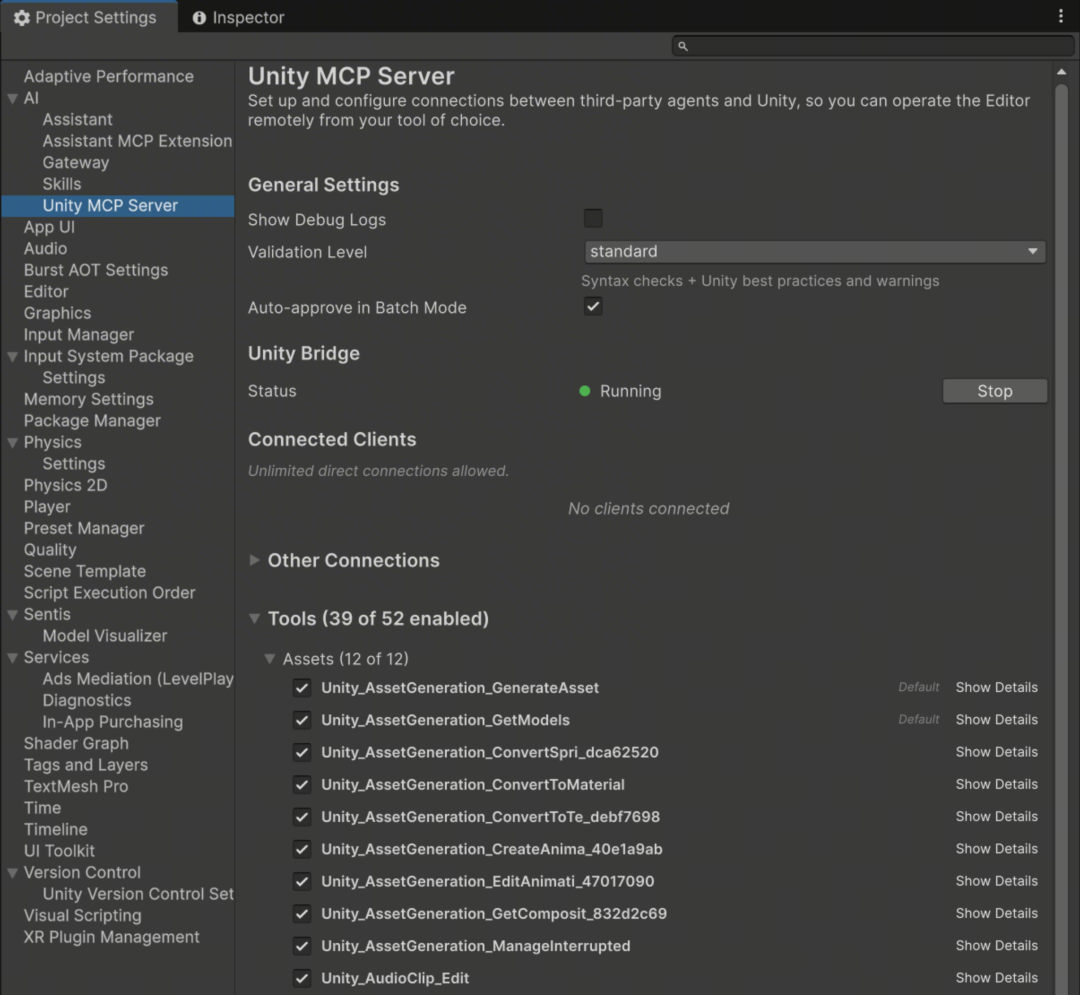Click the Inspector info icon
The width and height of the screenshot is (1080, 995).
(x=199, y=18)
